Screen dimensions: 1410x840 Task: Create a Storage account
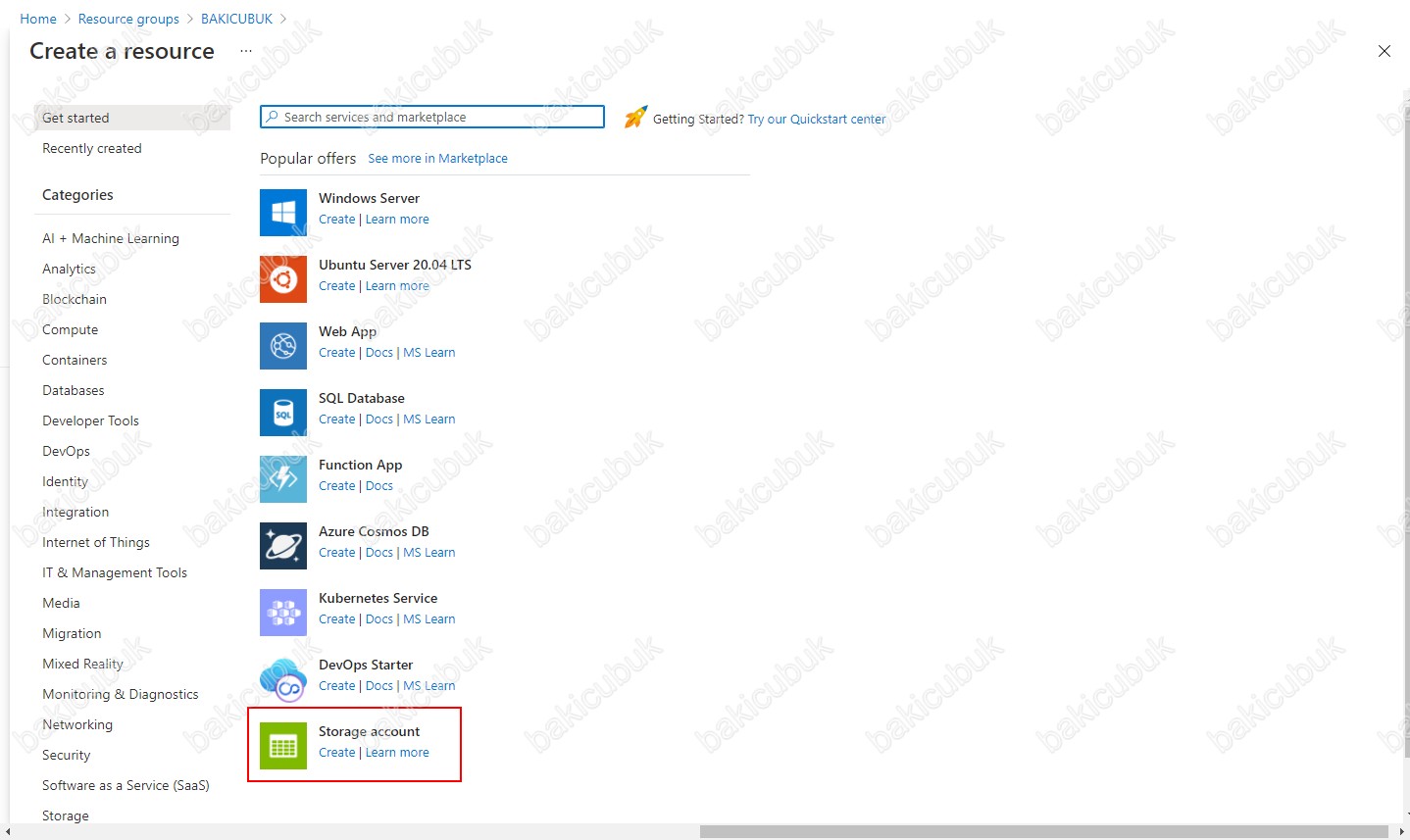pos(337,753)
